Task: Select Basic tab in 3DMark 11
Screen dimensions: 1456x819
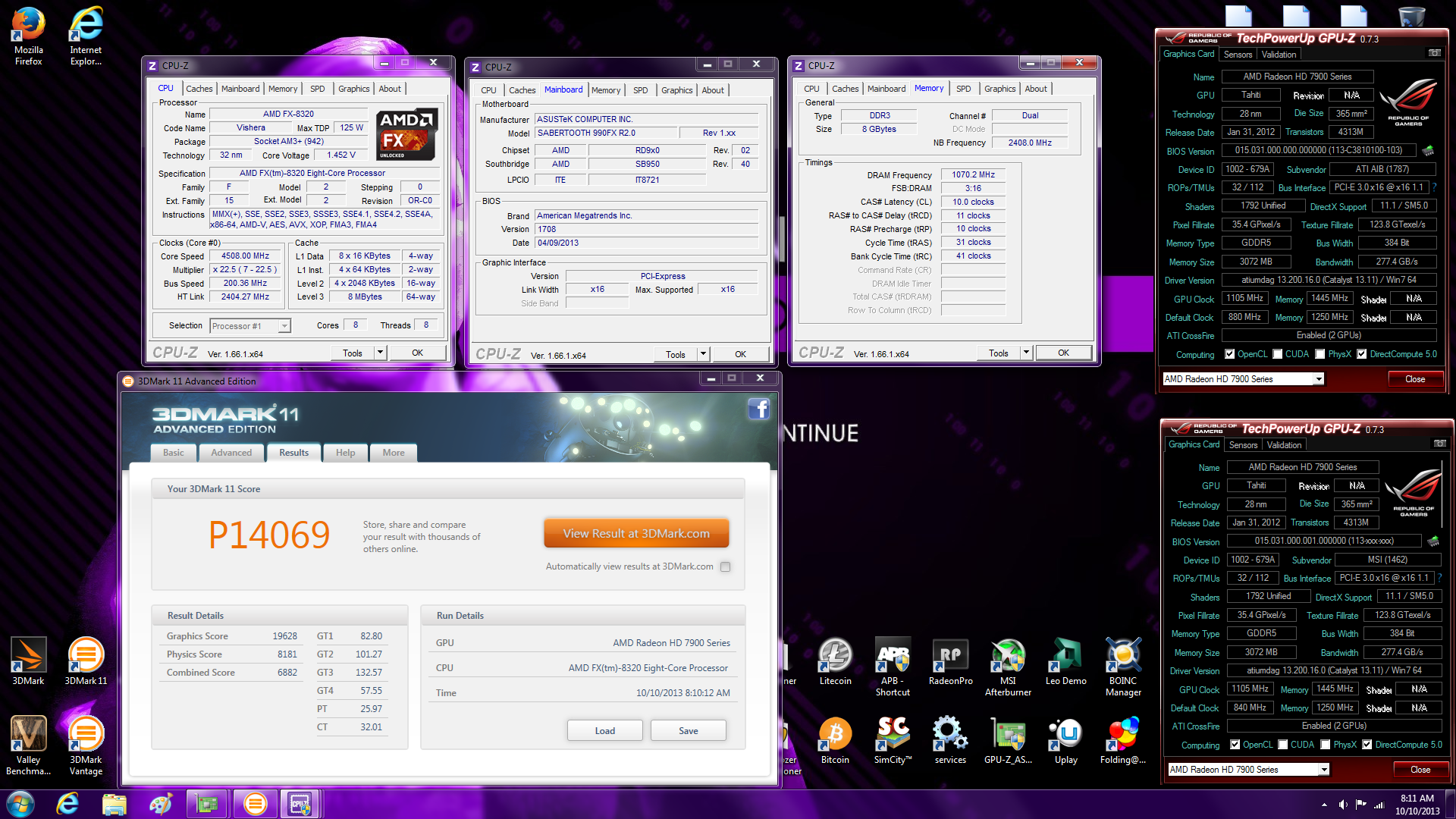Action: click(174, 453)
